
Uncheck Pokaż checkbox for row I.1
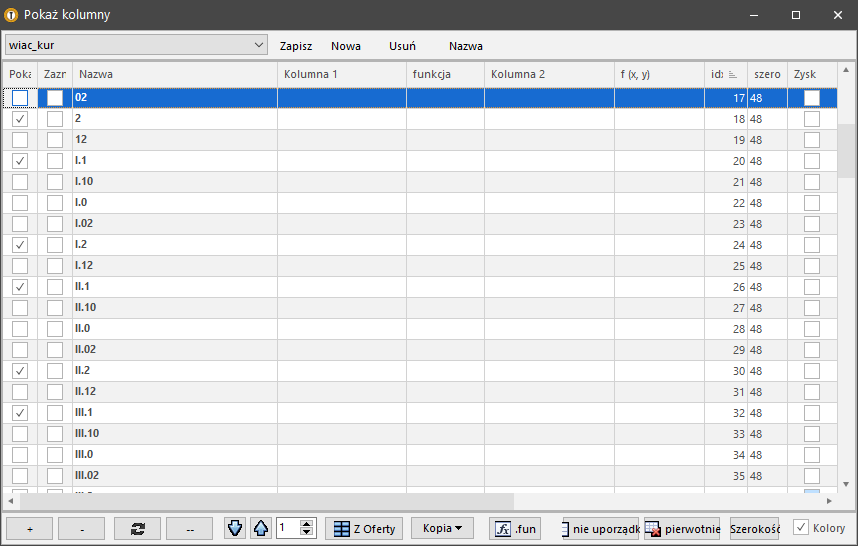coord(20,161)
